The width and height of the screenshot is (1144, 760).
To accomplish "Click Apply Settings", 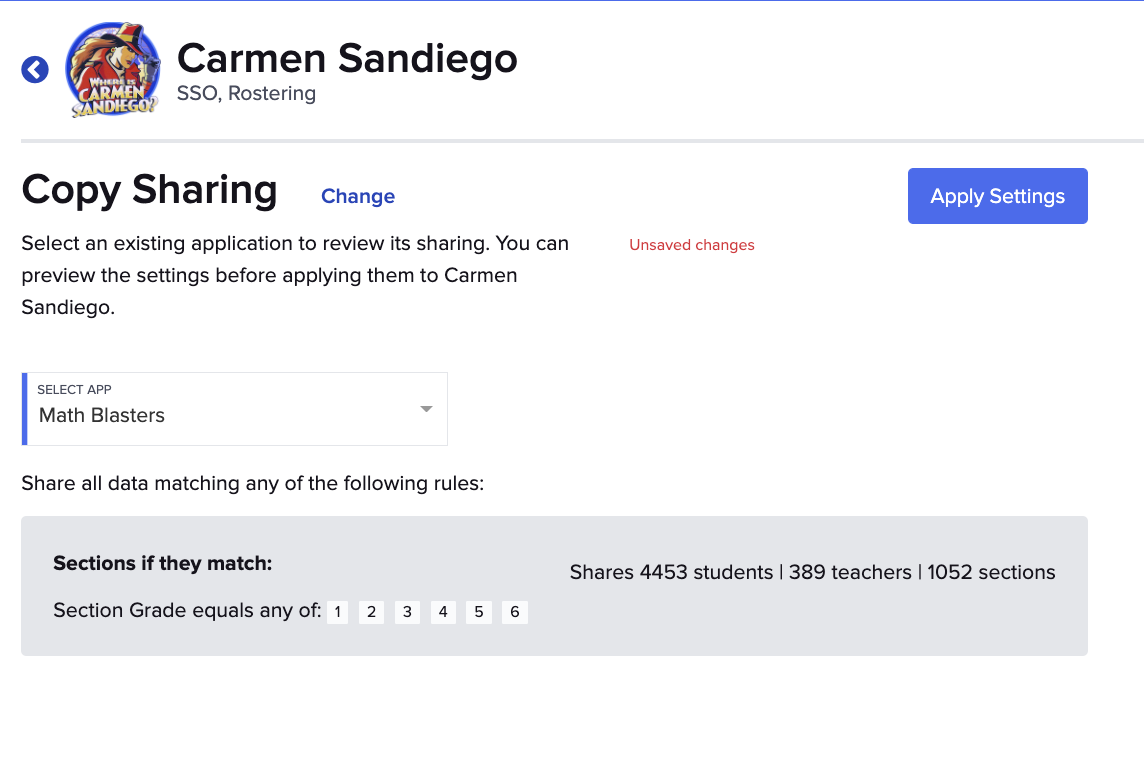I will 997,196.
